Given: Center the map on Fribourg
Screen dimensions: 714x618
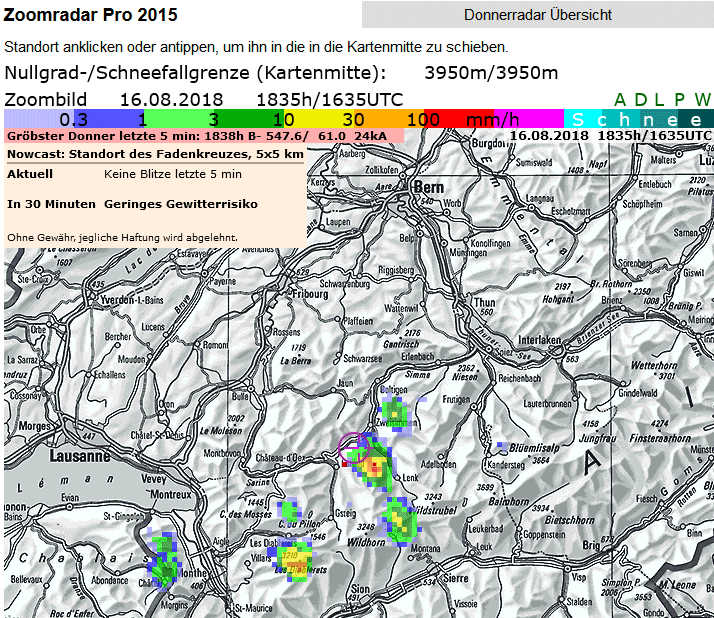Looking at the screenshot, I should 309,295.
